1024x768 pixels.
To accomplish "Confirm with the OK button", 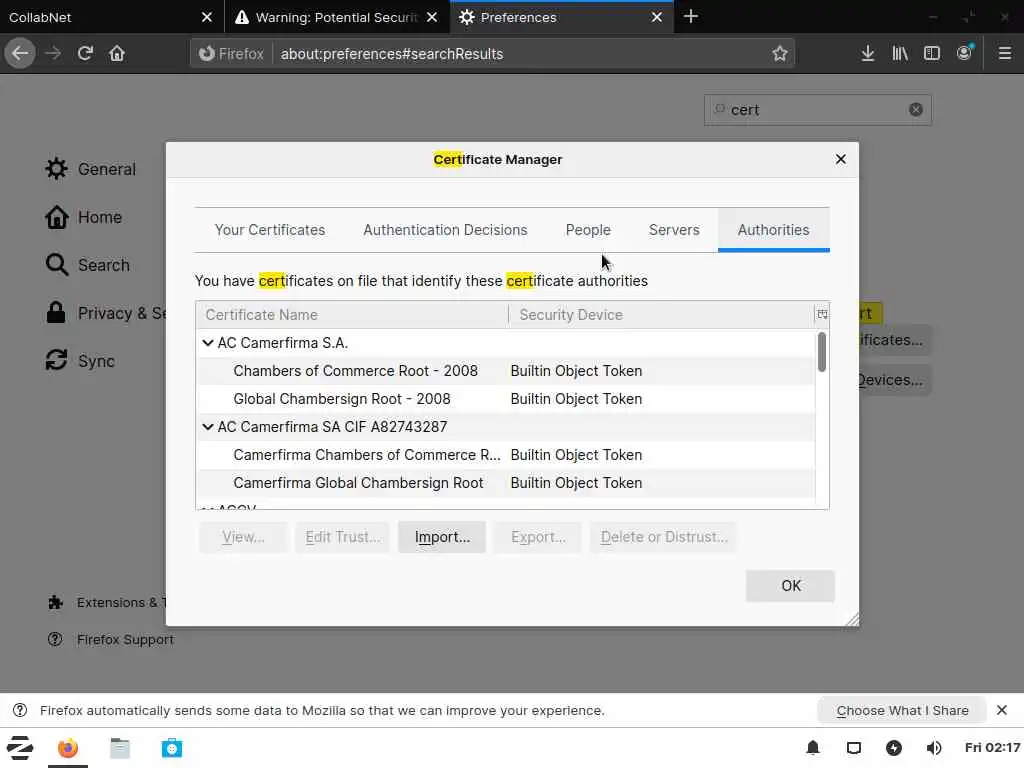I will point(790,586).
